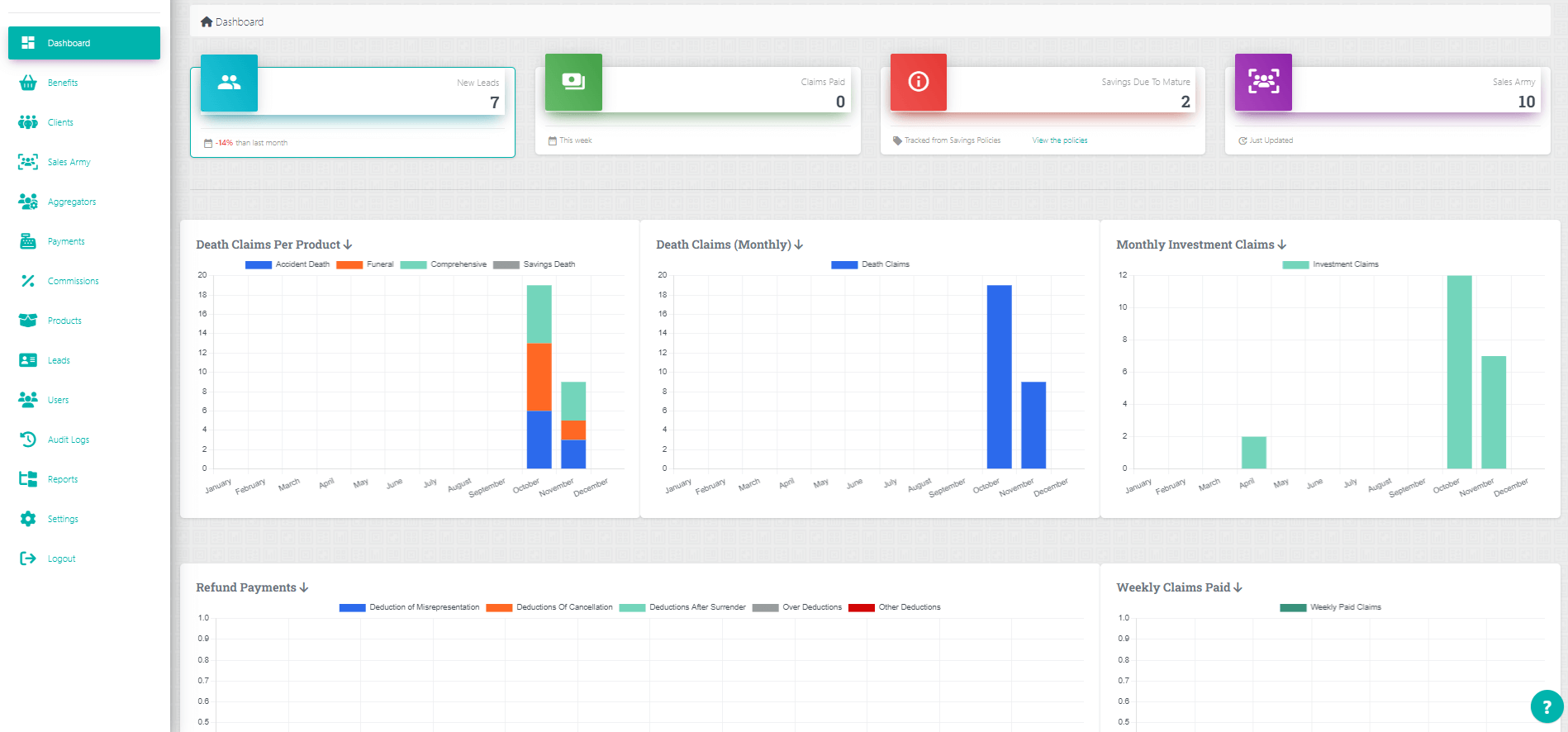
Task: Open the Commissions menu item
Action: pos(73,281)
